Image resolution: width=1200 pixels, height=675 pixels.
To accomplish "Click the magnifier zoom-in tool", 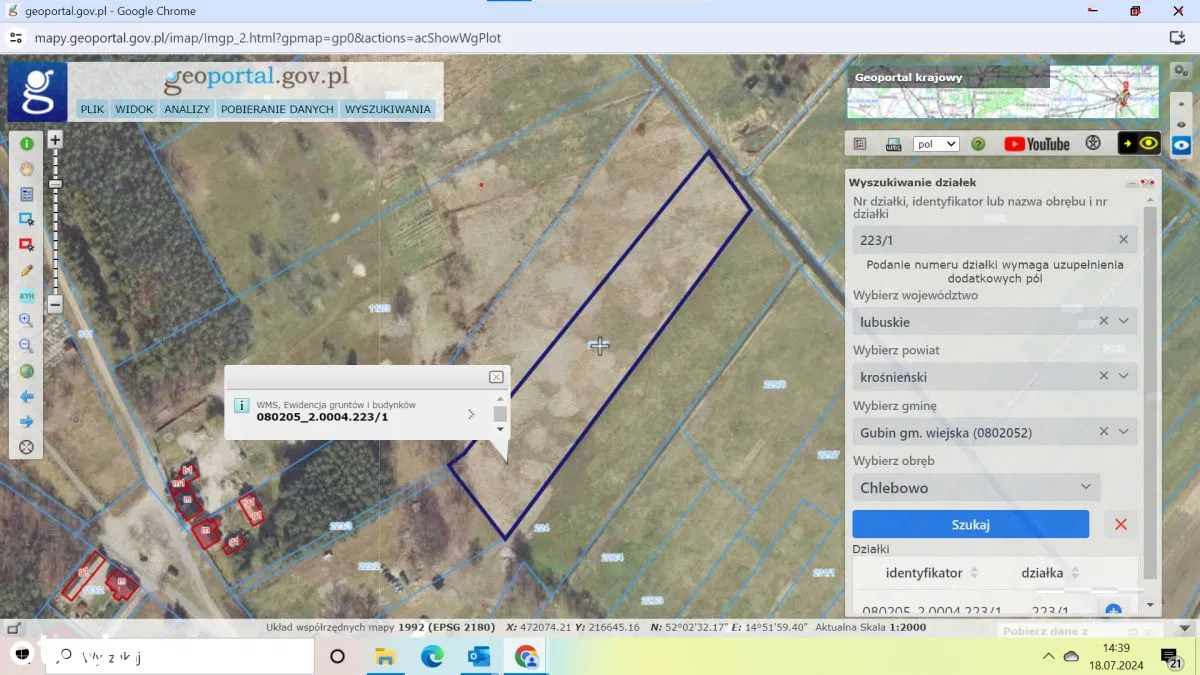I will [x=27, y=321].
